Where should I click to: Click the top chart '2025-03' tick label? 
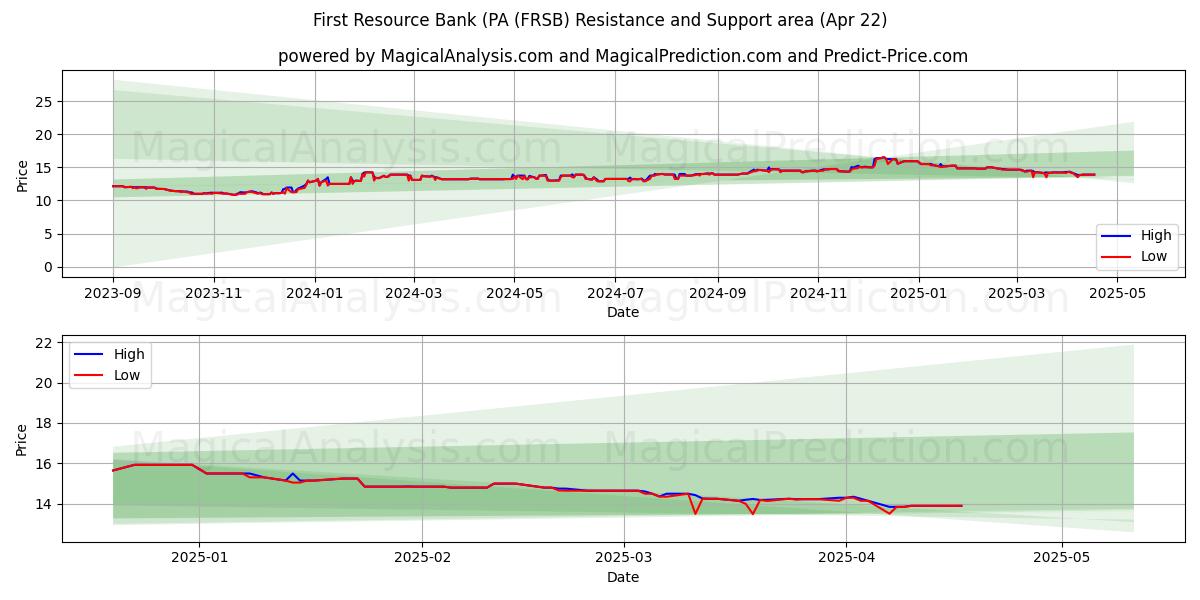coord(1017,293)
